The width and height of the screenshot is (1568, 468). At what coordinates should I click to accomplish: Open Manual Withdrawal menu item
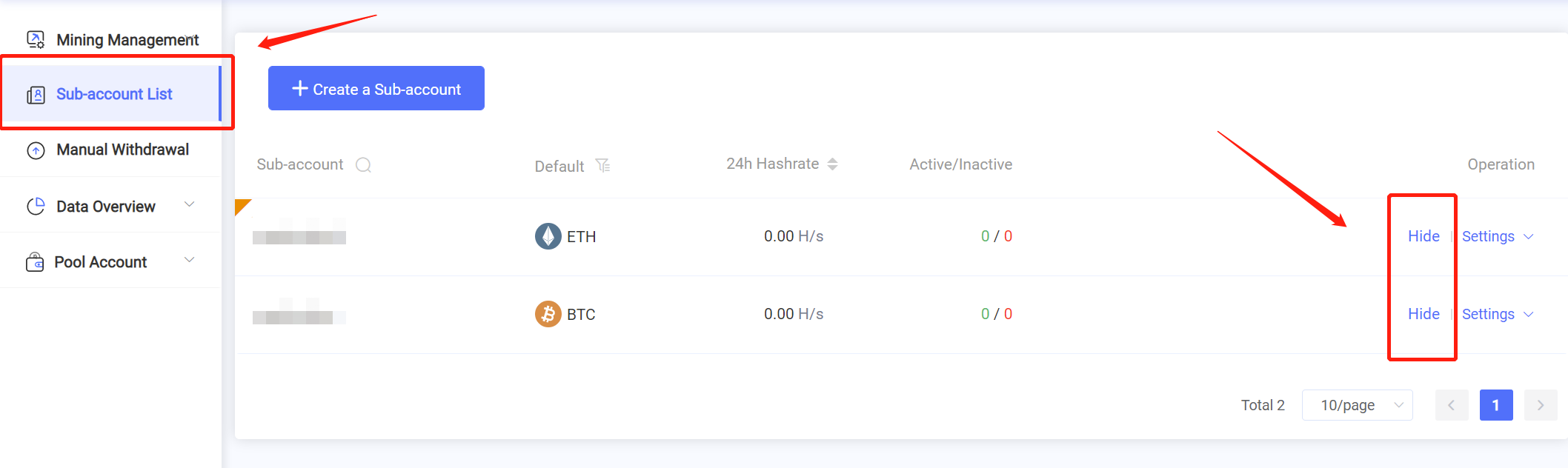point(111,150)
